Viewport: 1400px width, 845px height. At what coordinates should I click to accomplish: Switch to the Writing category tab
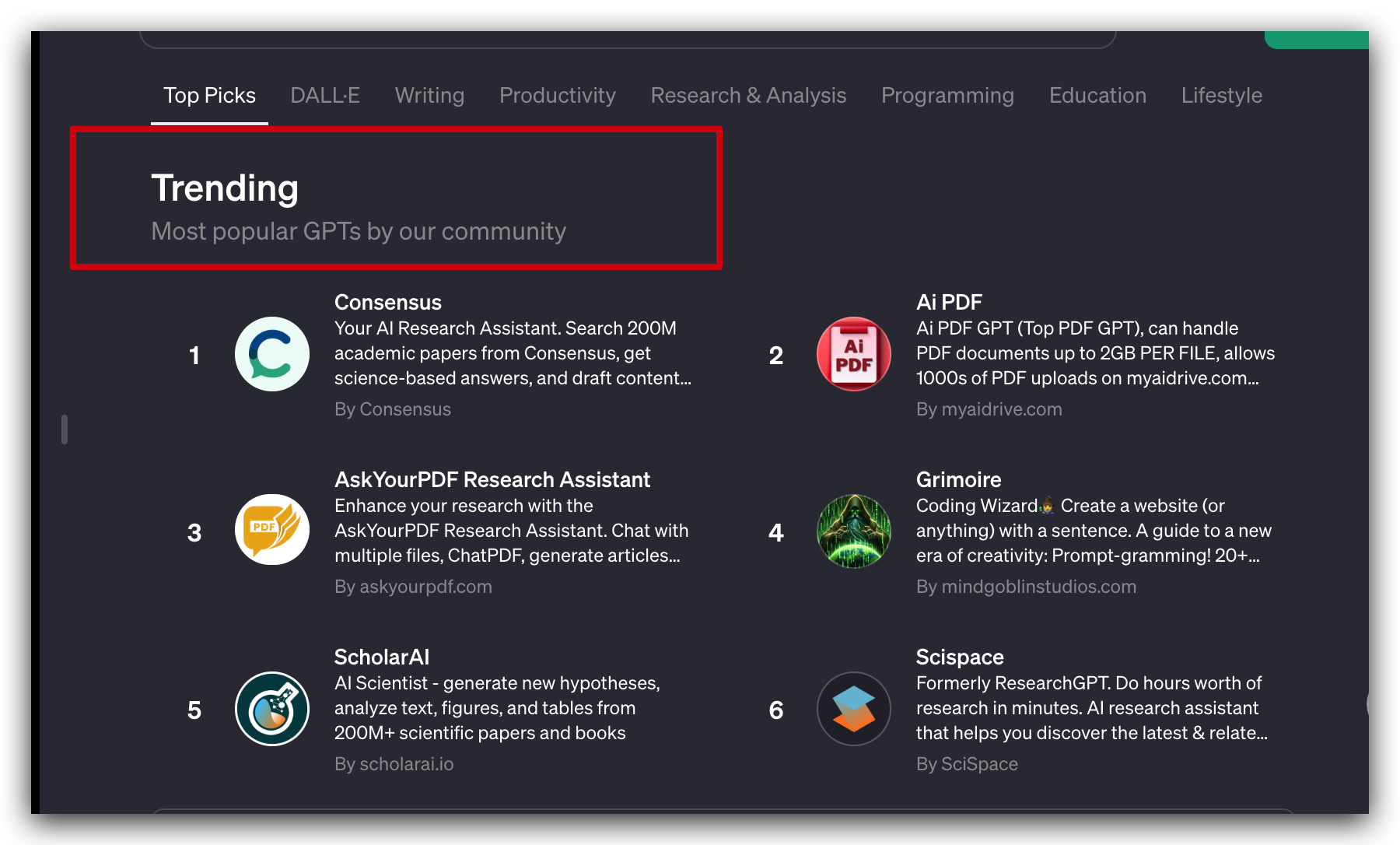(429, 96)
